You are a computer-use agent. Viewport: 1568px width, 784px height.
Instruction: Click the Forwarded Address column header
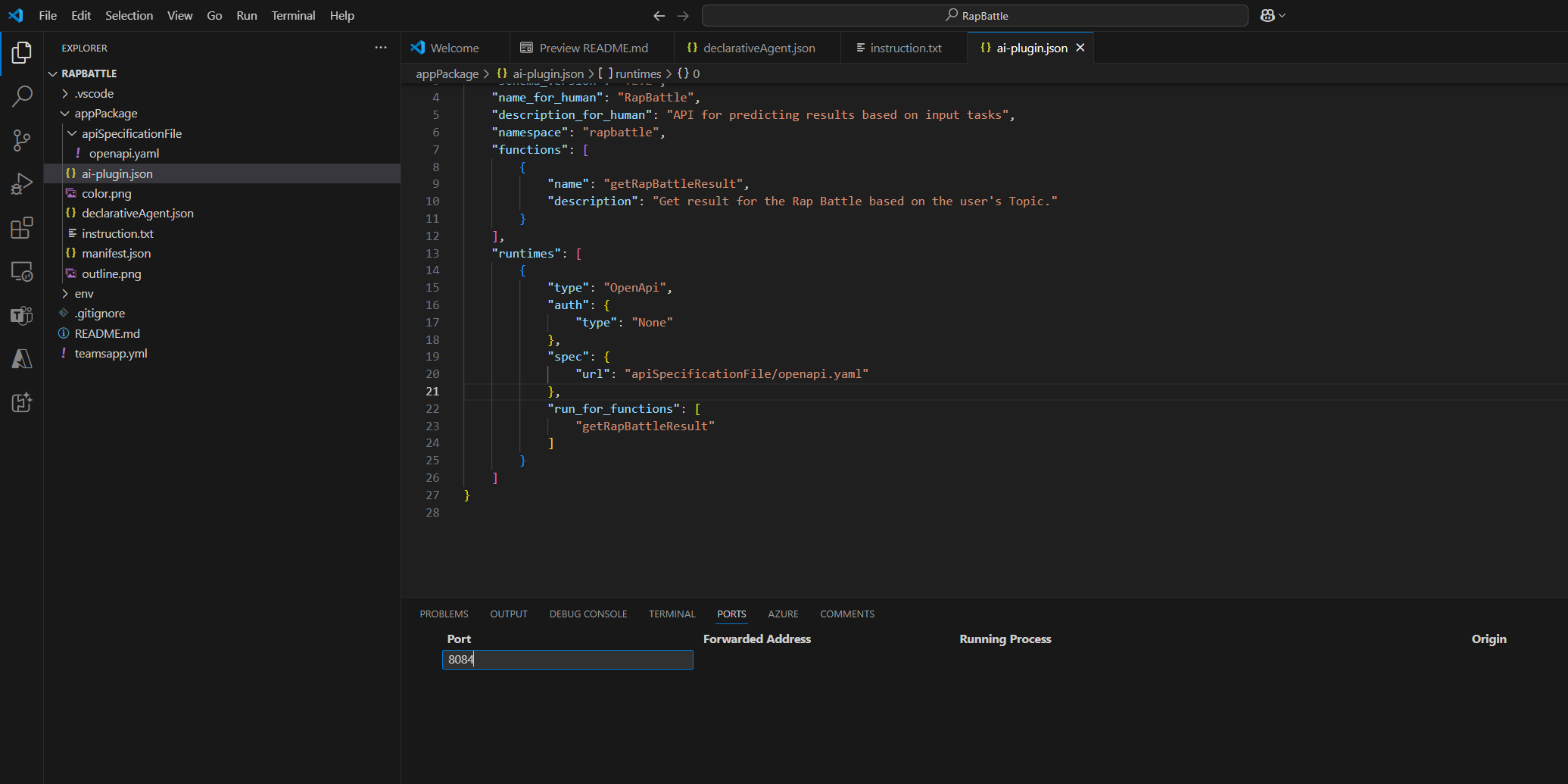click(756, 639)
